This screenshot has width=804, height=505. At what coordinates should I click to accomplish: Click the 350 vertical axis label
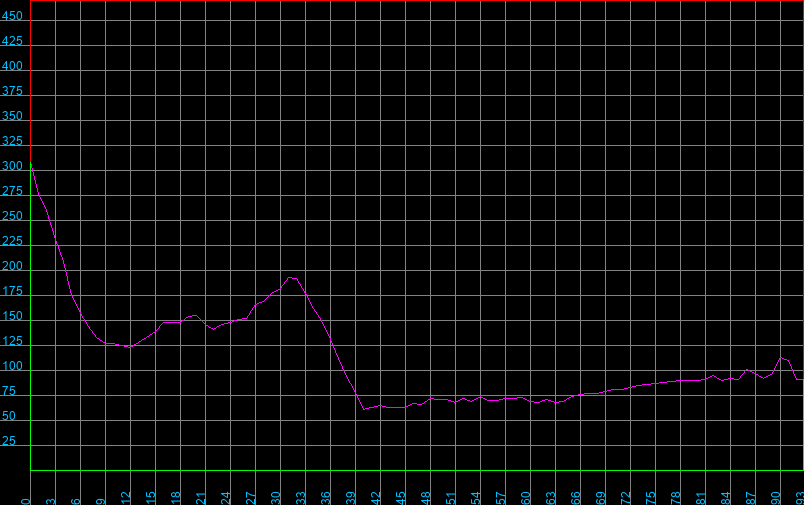(x=12, y=116)
